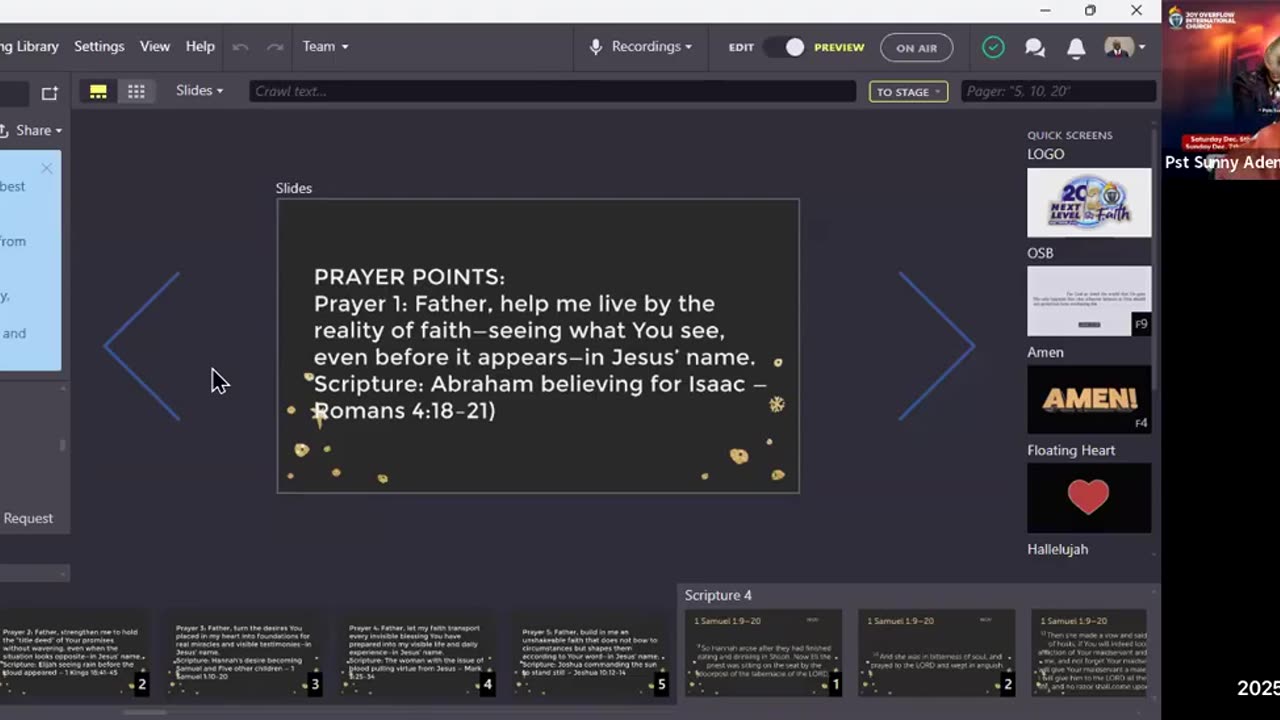Click the main slide preview
The width and height of the screenshot is (1280, 720).
click(538, 346)
